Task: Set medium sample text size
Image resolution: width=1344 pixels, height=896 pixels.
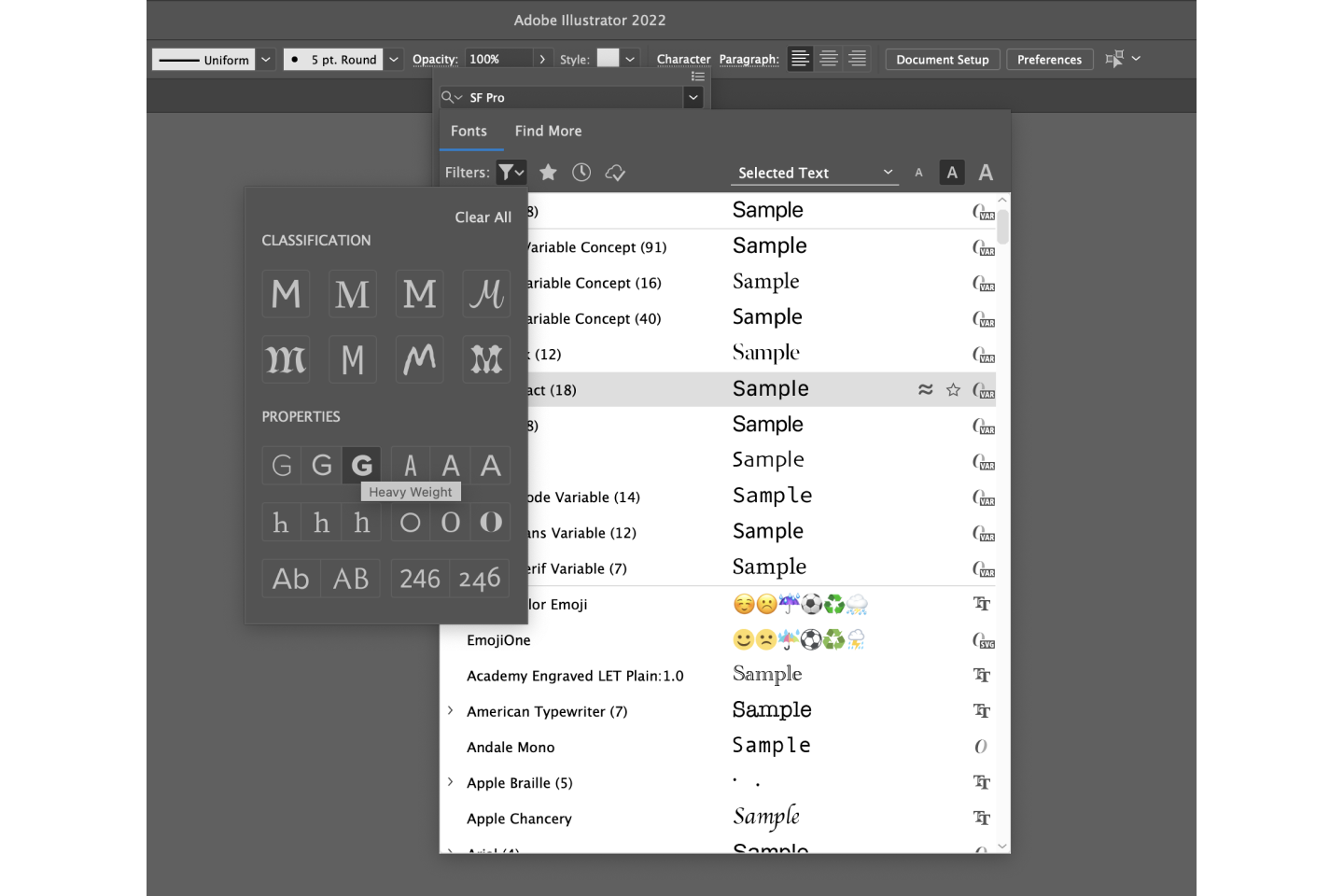Action: [952, 173]
